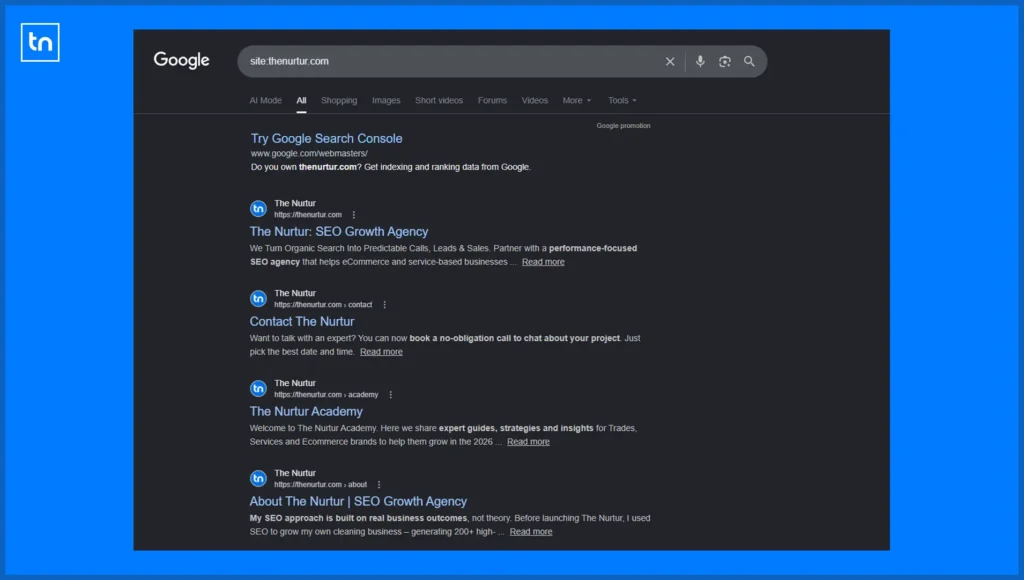Open three-dot menu for academy result

click(391, 395)
